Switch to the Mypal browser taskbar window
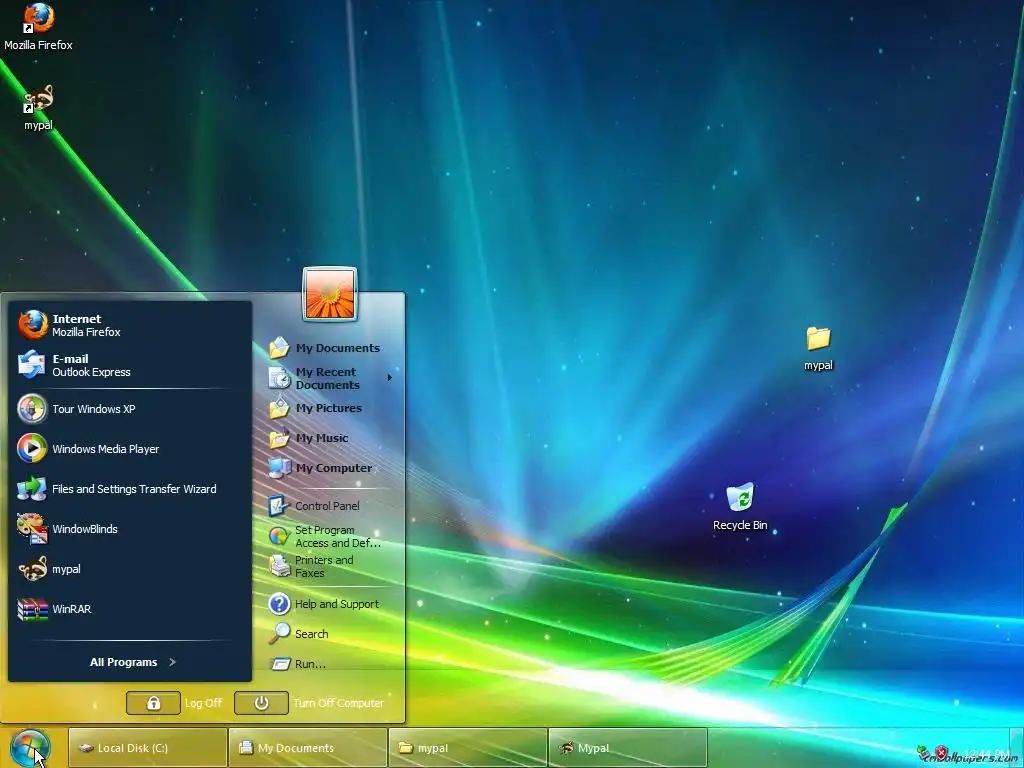This screenshot has height=768, width=1024. click(628, 748)
